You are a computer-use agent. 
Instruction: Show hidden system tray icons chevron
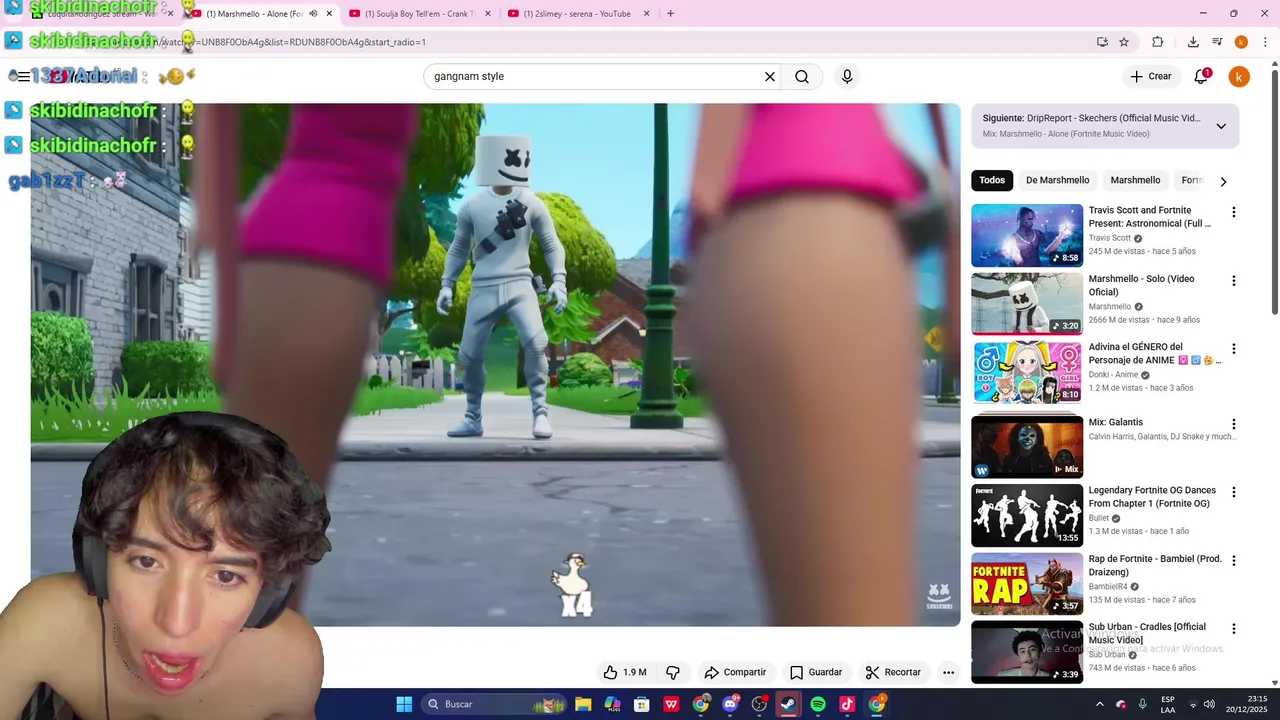[x=1099, y=704]
